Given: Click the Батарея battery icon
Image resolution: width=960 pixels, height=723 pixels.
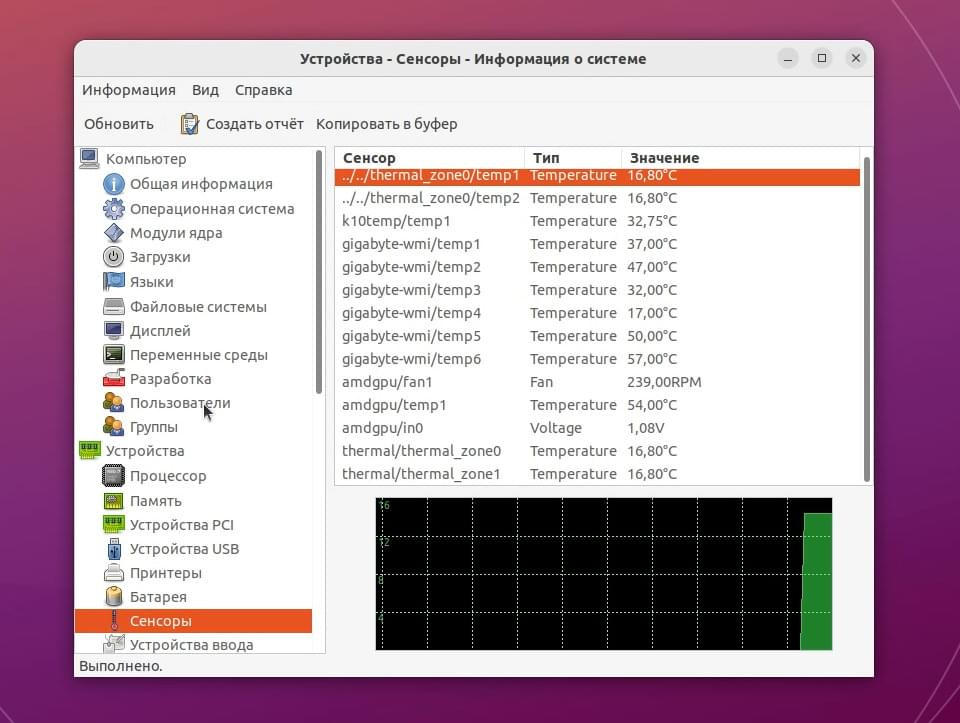Looking at the screenshot, I should [x=113, y=596].
